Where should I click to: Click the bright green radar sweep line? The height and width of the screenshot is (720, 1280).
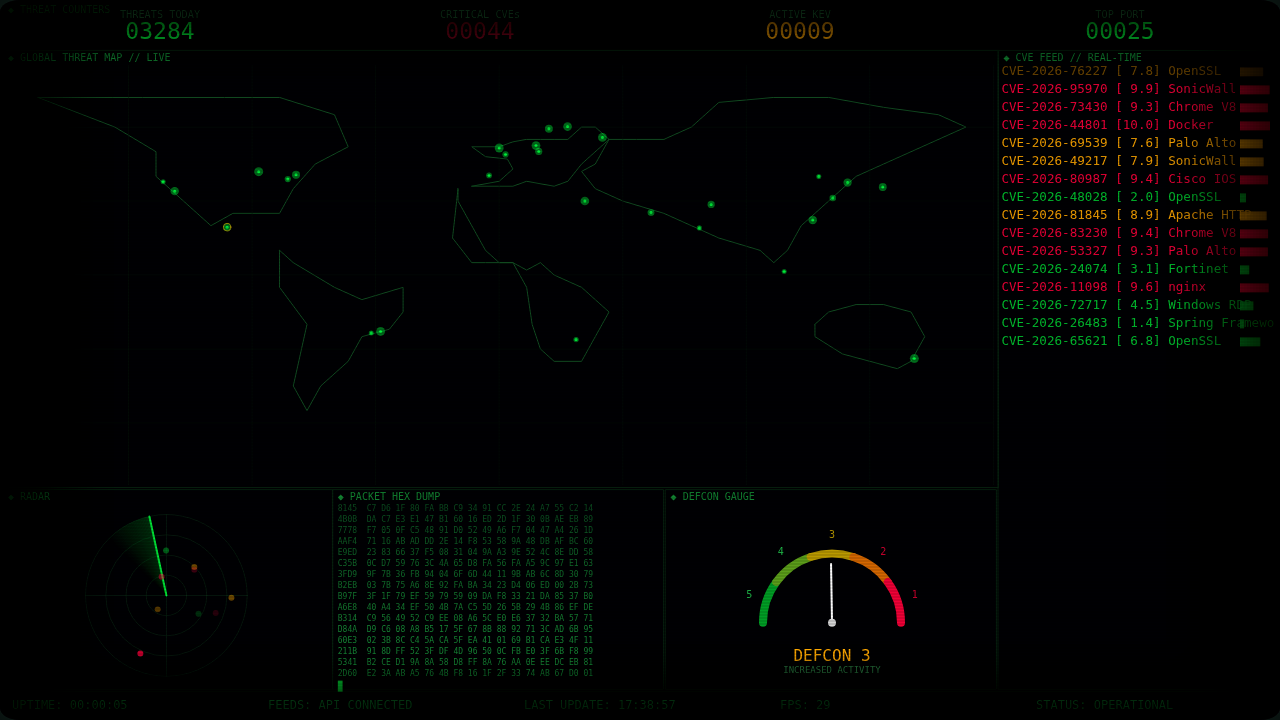point(158,556)
